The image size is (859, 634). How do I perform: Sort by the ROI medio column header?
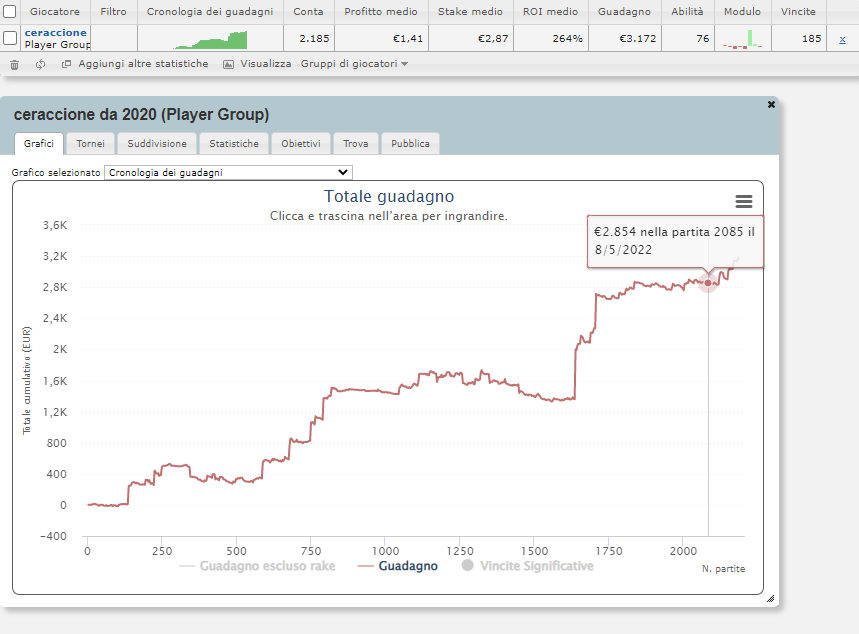pyautogui.click(x=550, y=12)
